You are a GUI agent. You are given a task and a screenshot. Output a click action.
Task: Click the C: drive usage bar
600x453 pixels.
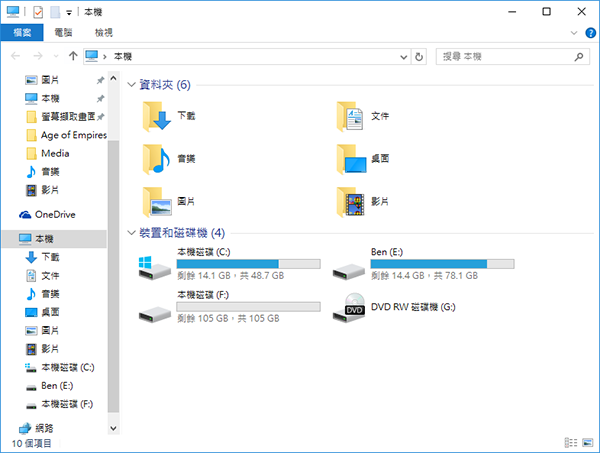click(248, 264)
